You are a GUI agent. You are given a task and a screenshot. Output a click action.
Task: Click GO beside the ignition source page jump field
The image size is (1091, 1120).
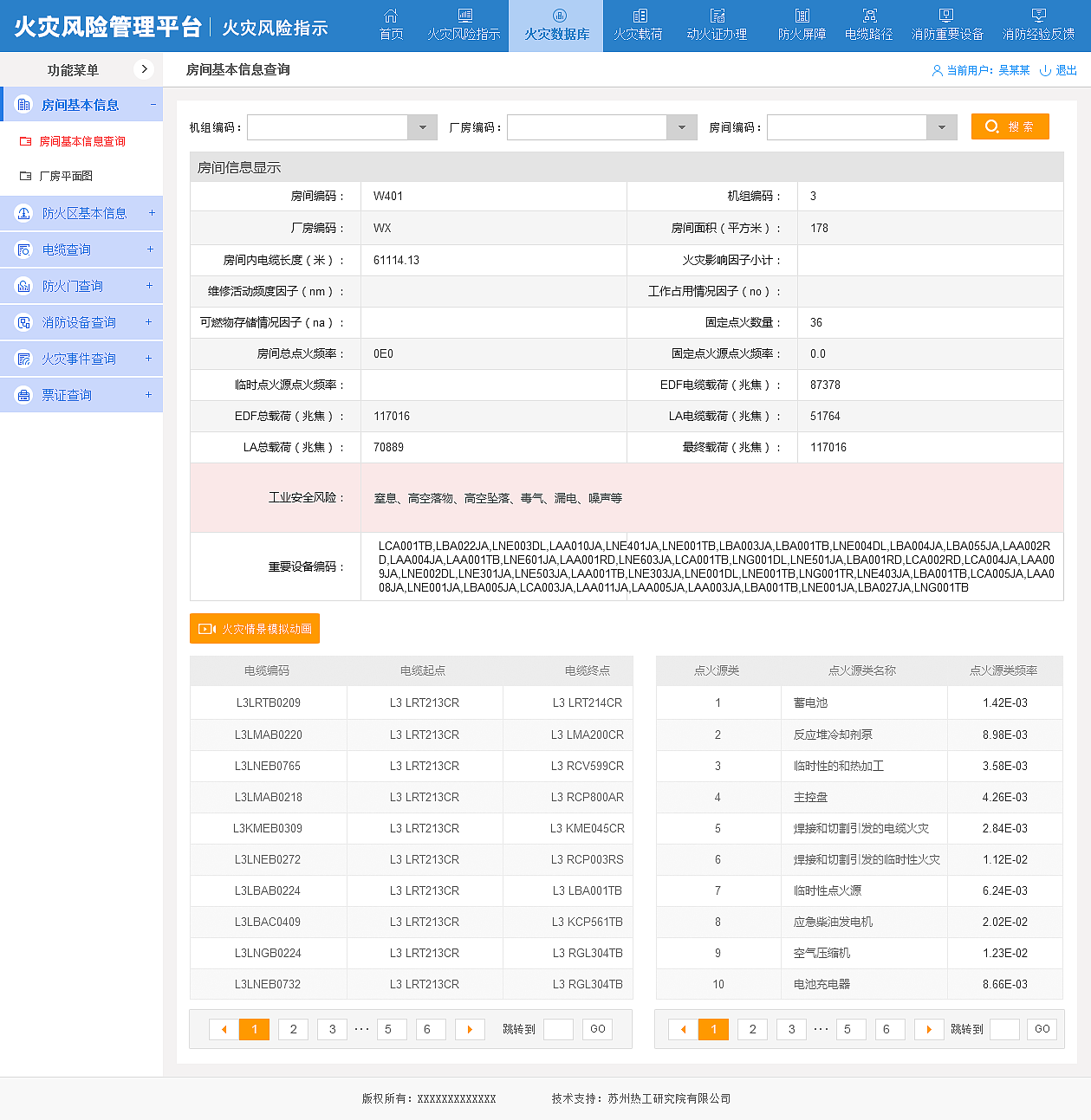click(x=1041, y=1029)
